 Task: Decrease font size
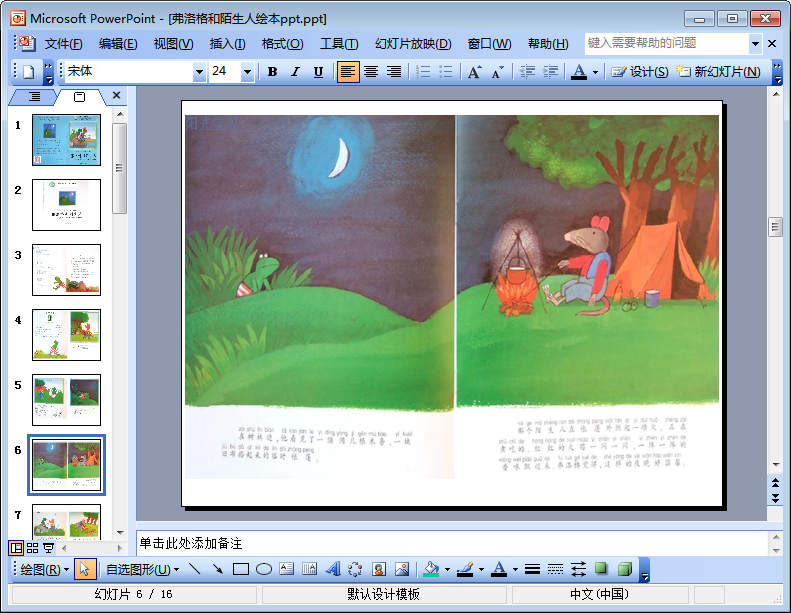coord(497,72)
